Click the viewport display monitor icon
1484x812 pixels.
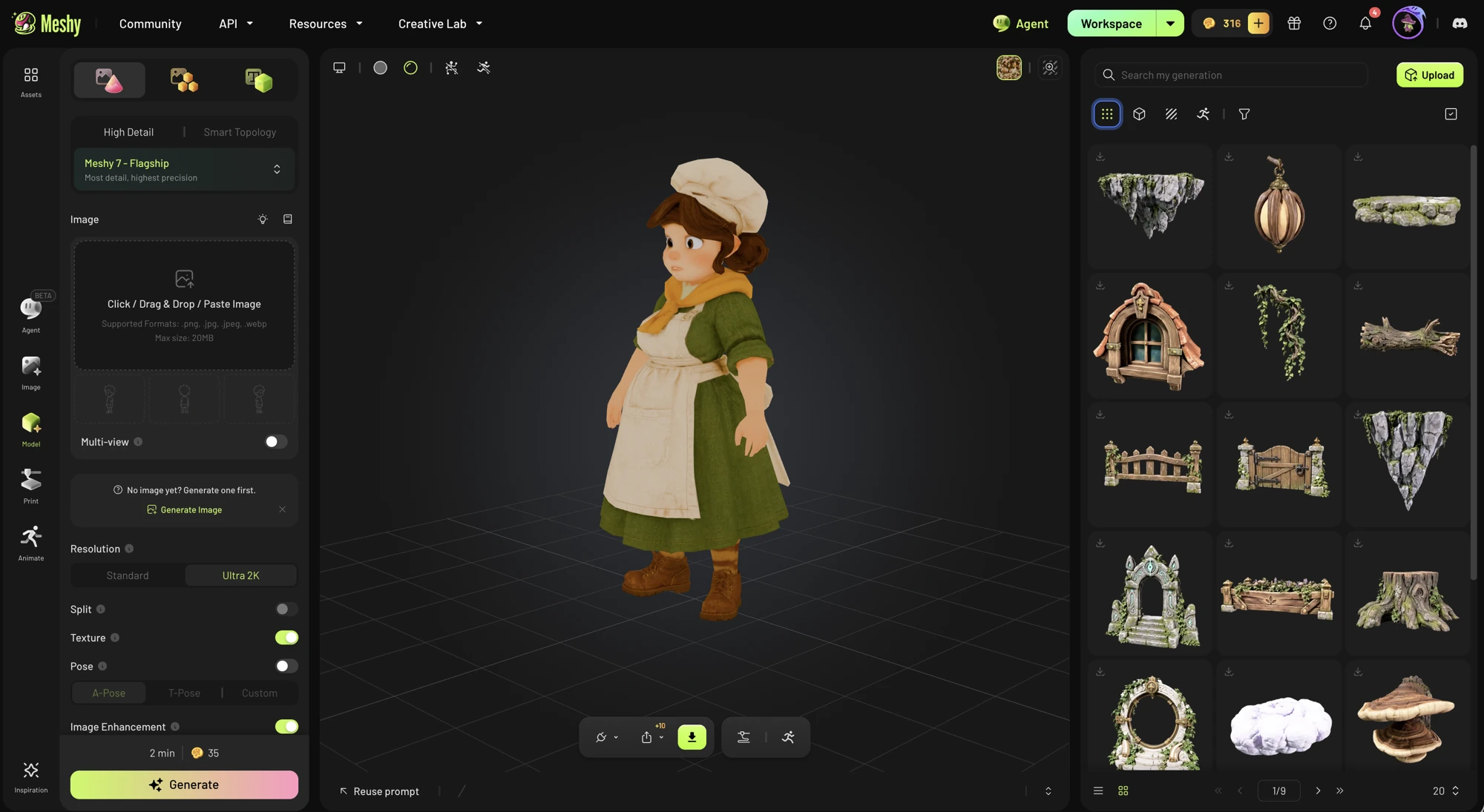pos(339,67)
